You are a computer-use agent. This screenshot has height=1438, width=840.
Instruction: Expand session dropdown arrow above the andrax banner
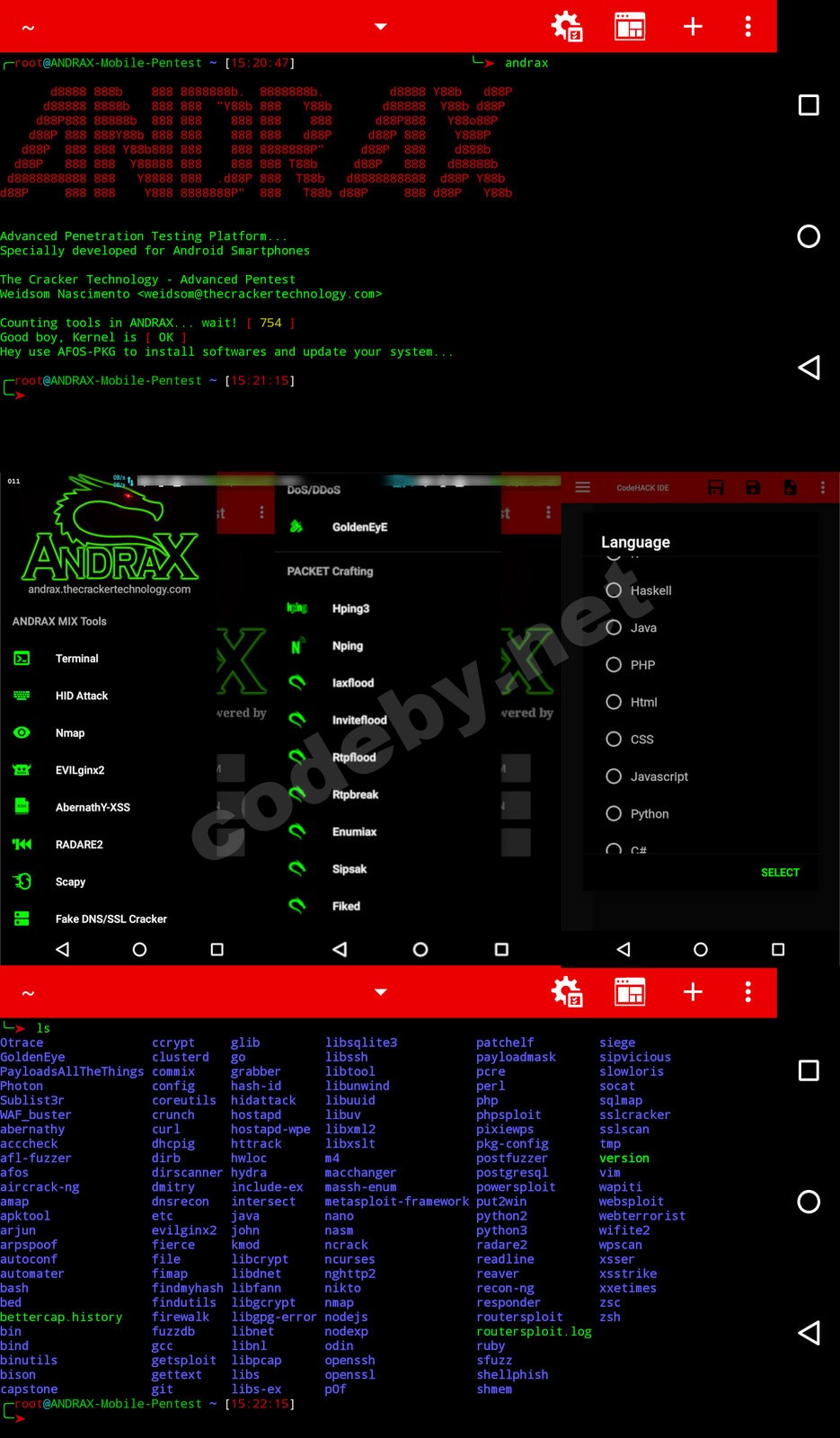point(381,27)
